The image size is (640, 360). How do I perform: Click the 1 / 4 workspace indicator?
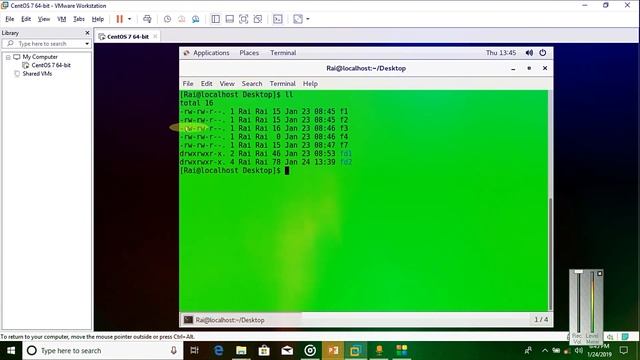point(541,320)
